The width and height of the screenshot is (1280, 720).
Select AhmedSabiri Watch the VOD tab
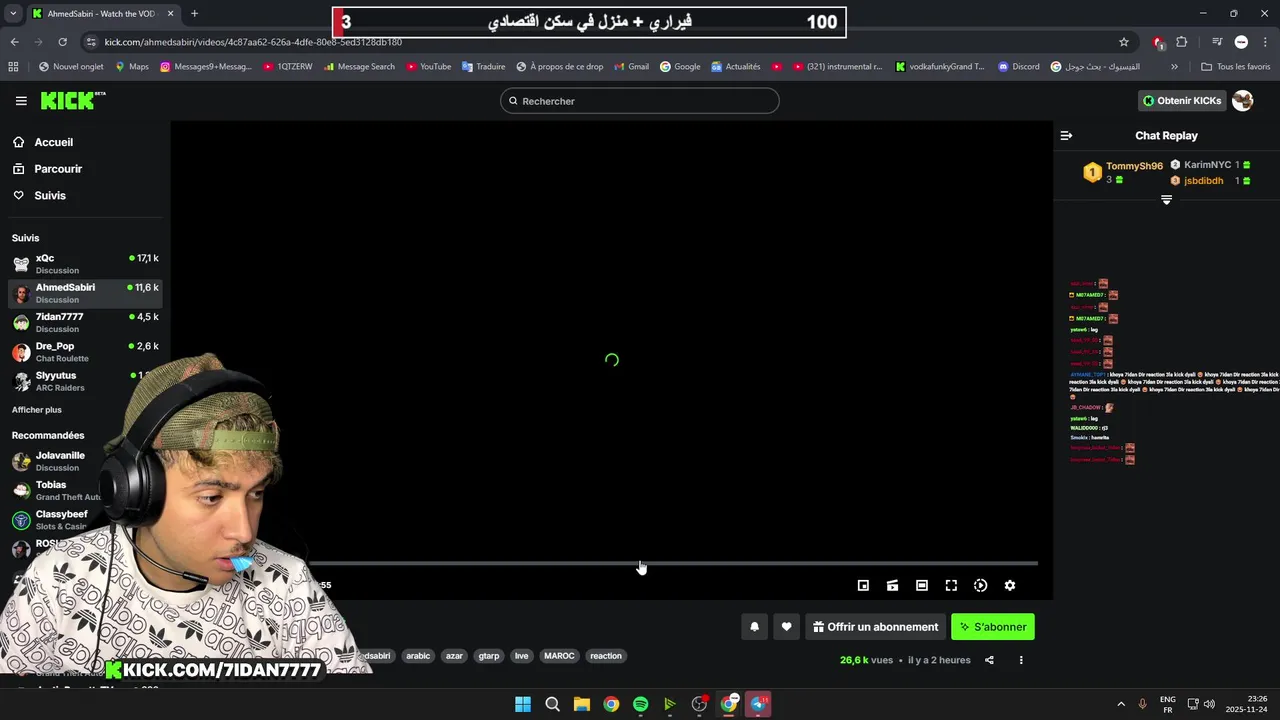(102, 14)
